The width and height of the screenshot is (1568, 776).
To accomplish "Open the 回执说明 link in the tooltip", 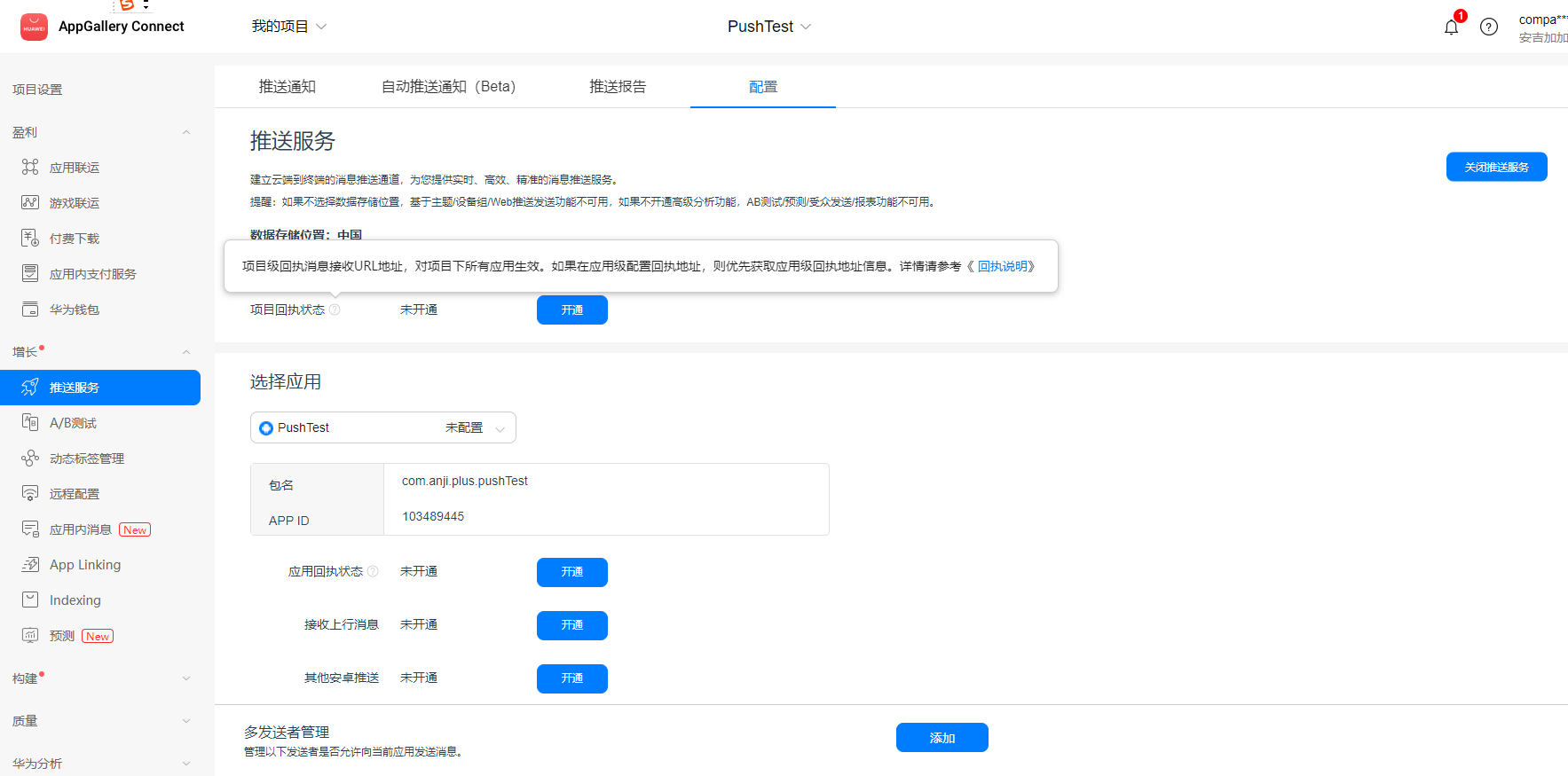I will [x=1002, y=266].
